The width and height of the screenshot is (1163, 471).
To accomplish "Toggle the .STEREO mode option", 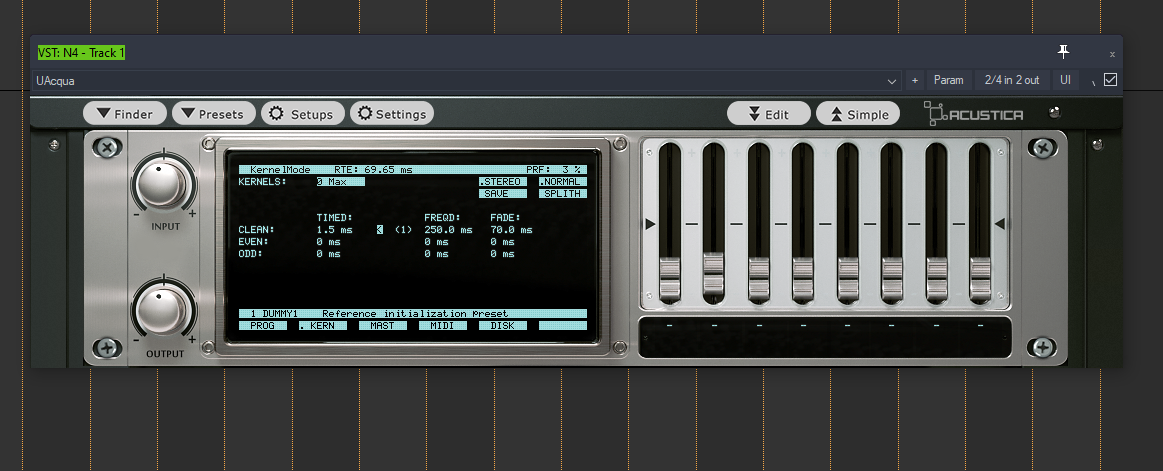I will point(503,181).
